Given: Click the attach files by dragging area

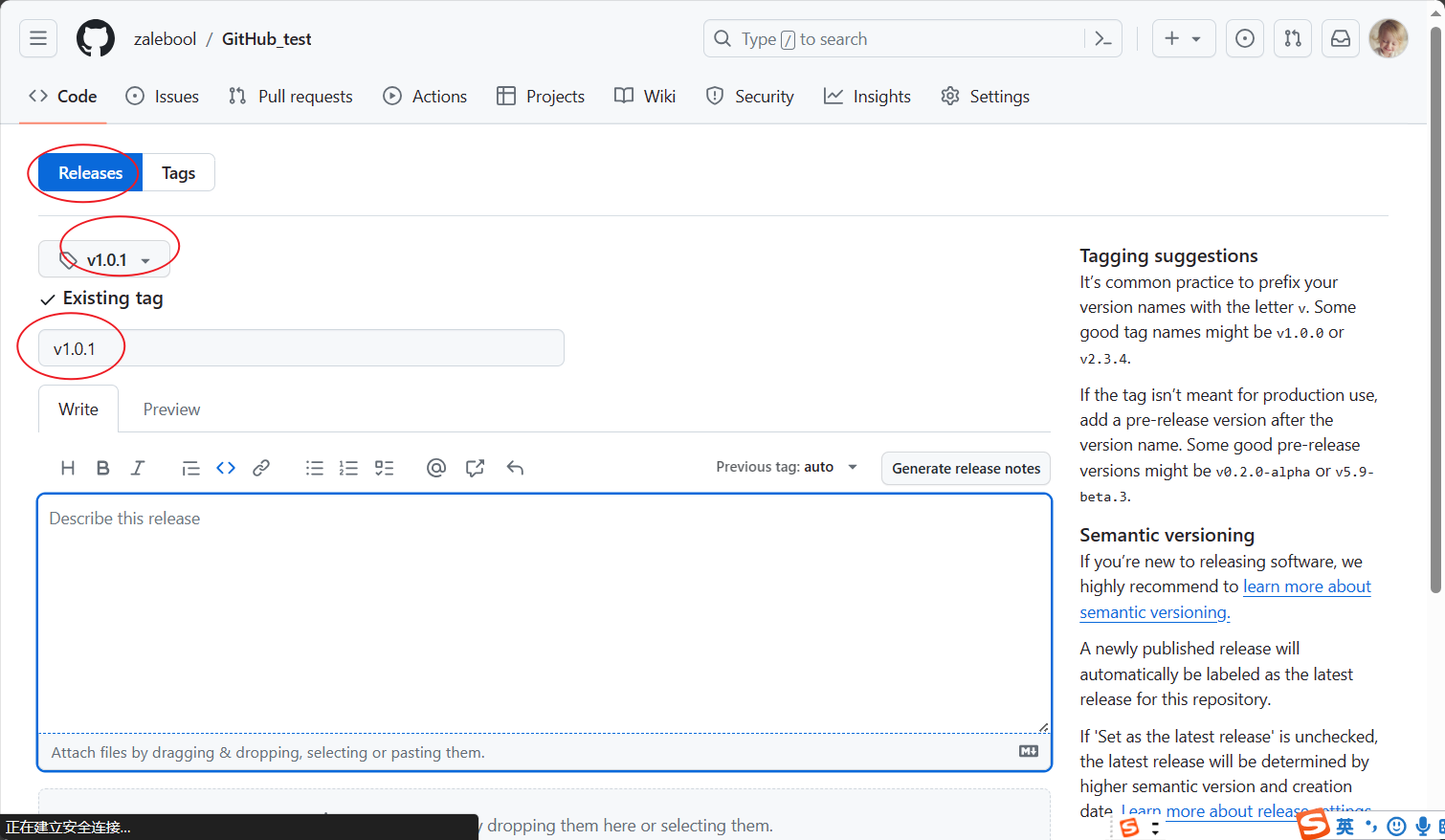Looking at the screenshot, I should coord(545,752).
